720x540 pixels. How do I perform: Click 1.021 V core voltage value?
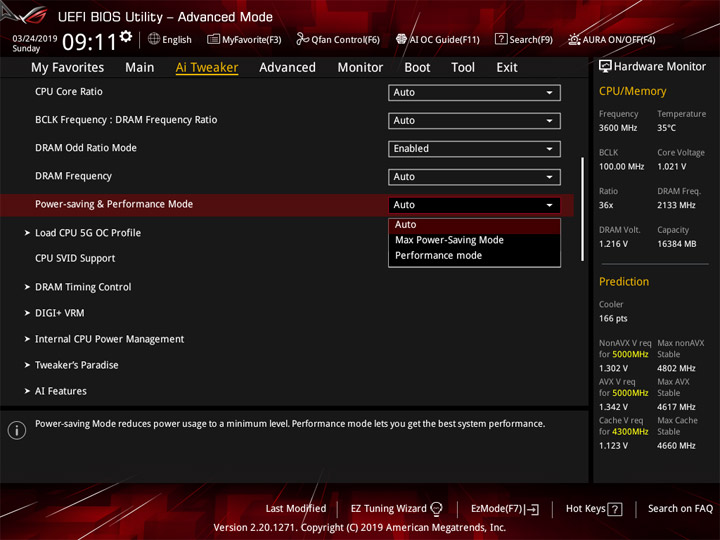(x=671, y=167)
